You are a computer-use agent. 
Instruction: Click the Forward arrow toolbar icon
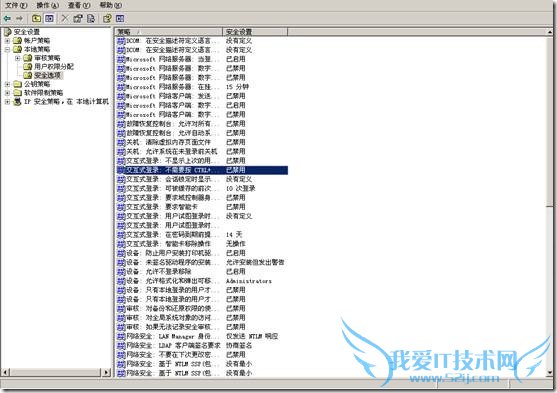coord(20,18)
